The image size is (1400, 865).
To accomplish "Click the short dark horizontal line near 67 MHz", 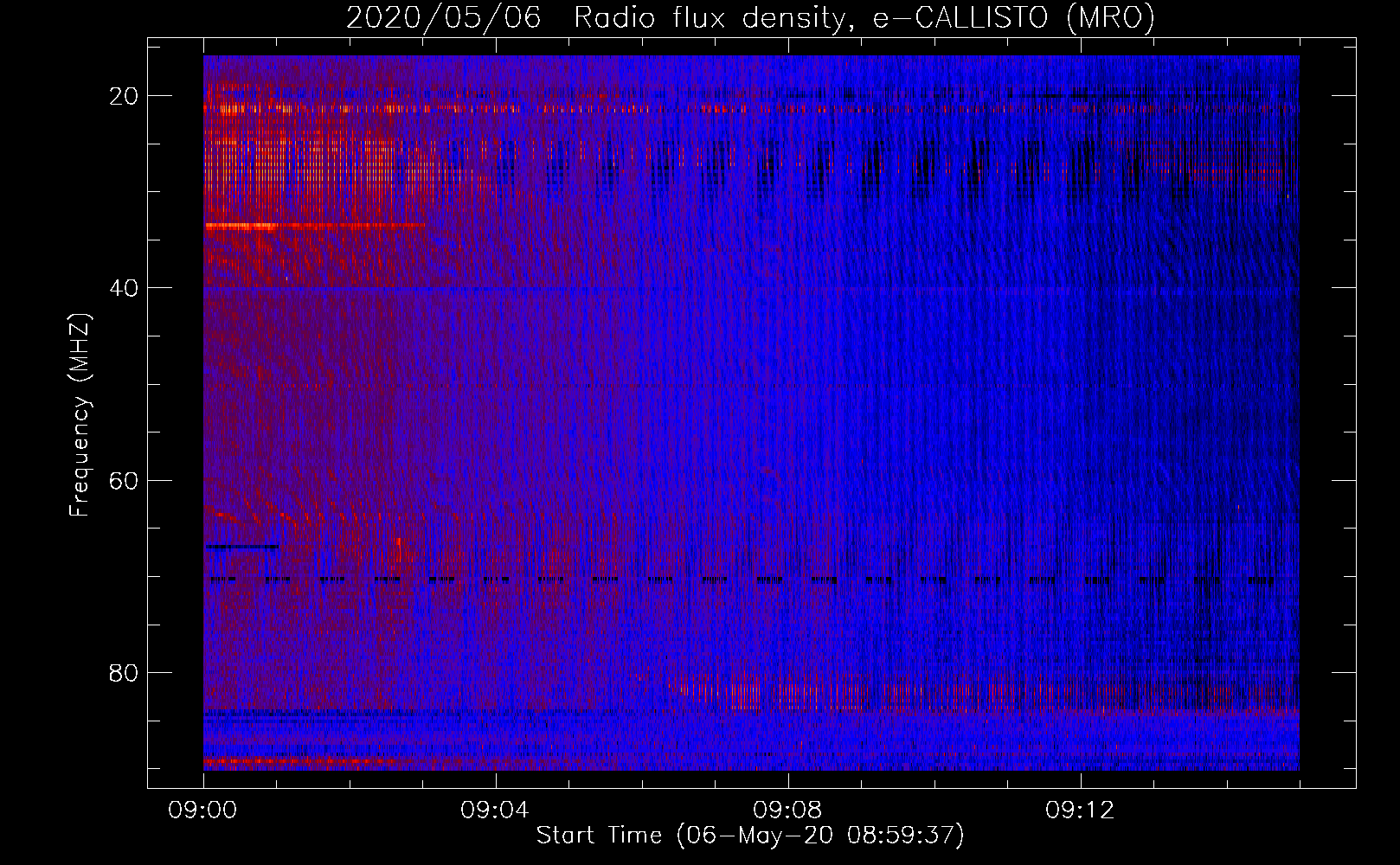I will point(241,547).
